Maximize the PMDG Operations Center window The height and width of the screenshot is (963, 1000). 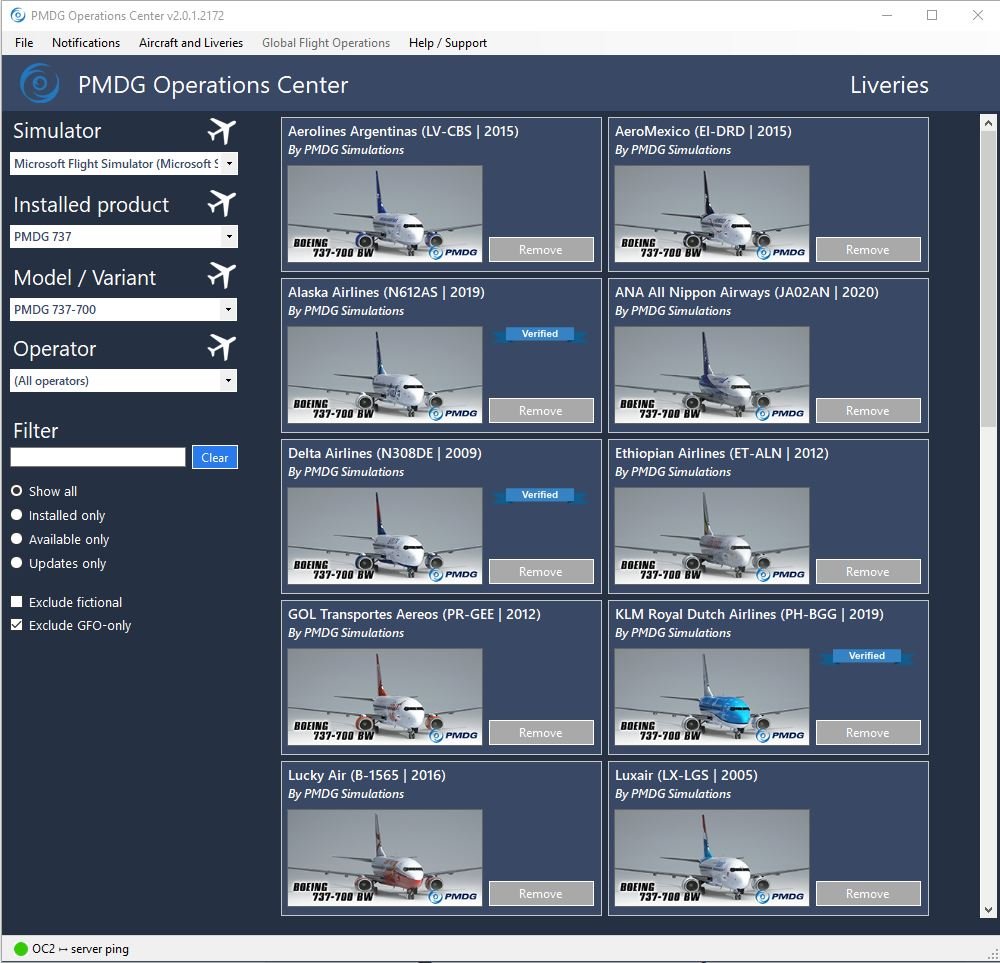(932, 15)
